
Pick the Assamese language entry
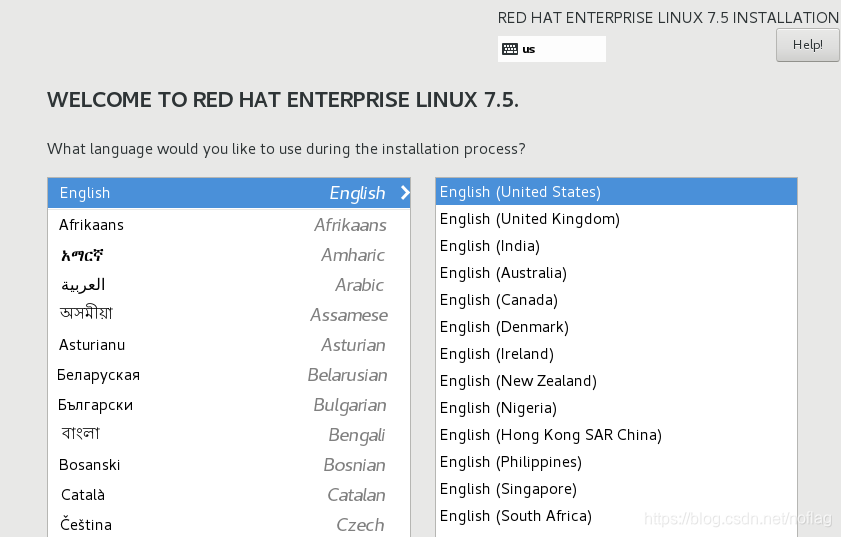pos(229,315)
